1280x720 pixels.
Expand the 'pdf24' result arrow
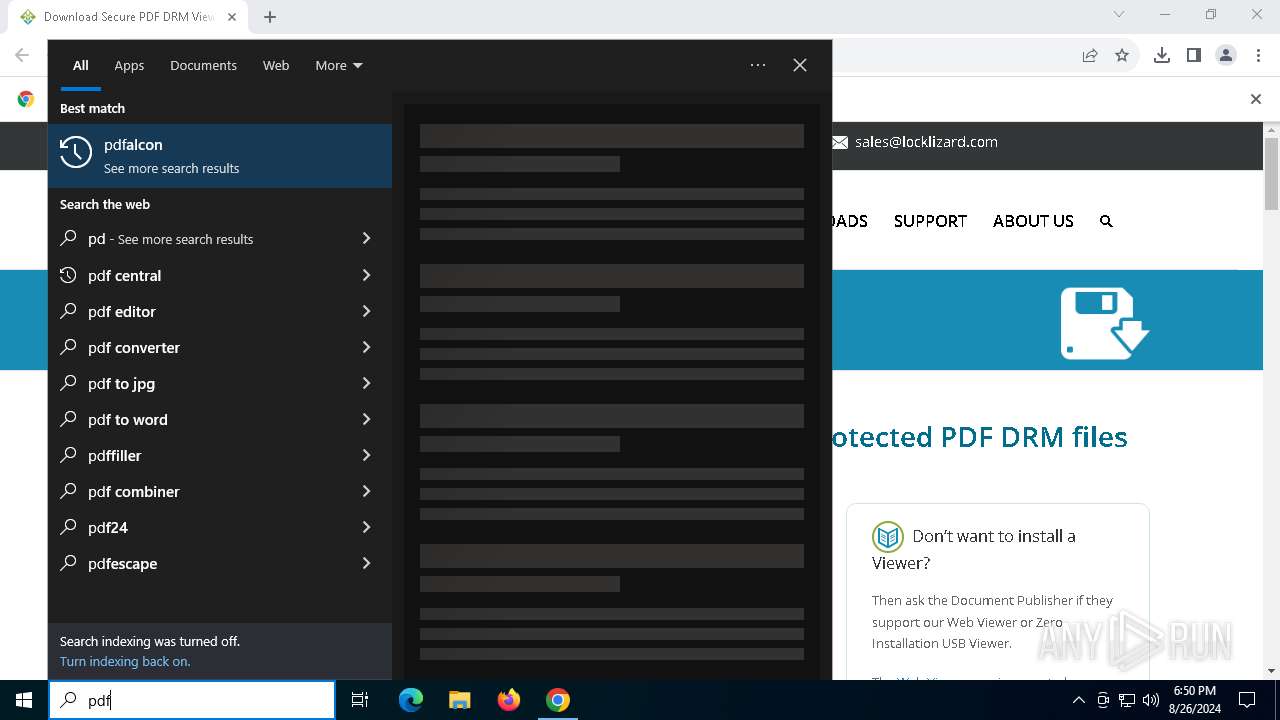[x=366, y=527]
